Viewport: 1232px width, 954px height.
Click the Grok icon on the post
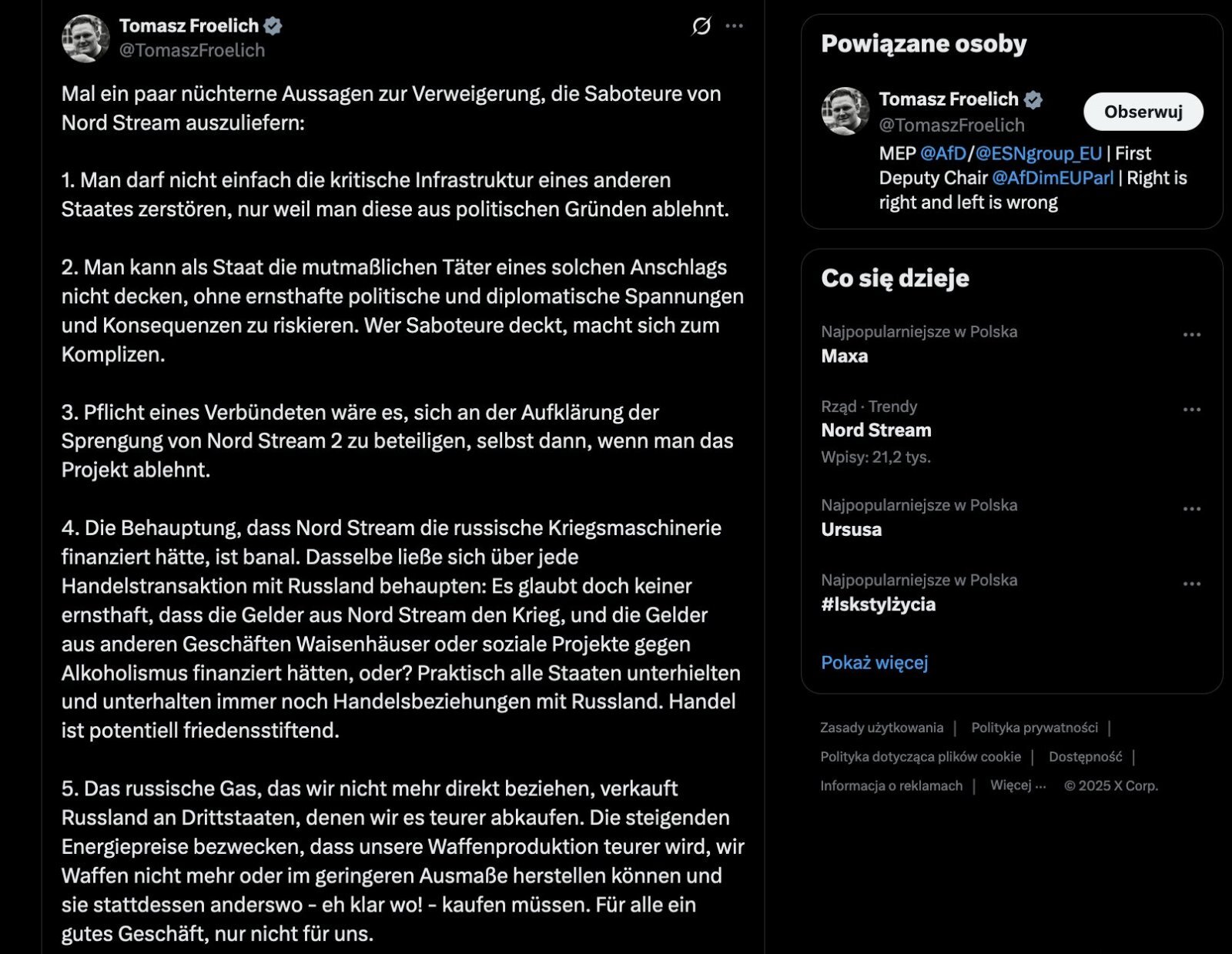click(x=701, y=26)
